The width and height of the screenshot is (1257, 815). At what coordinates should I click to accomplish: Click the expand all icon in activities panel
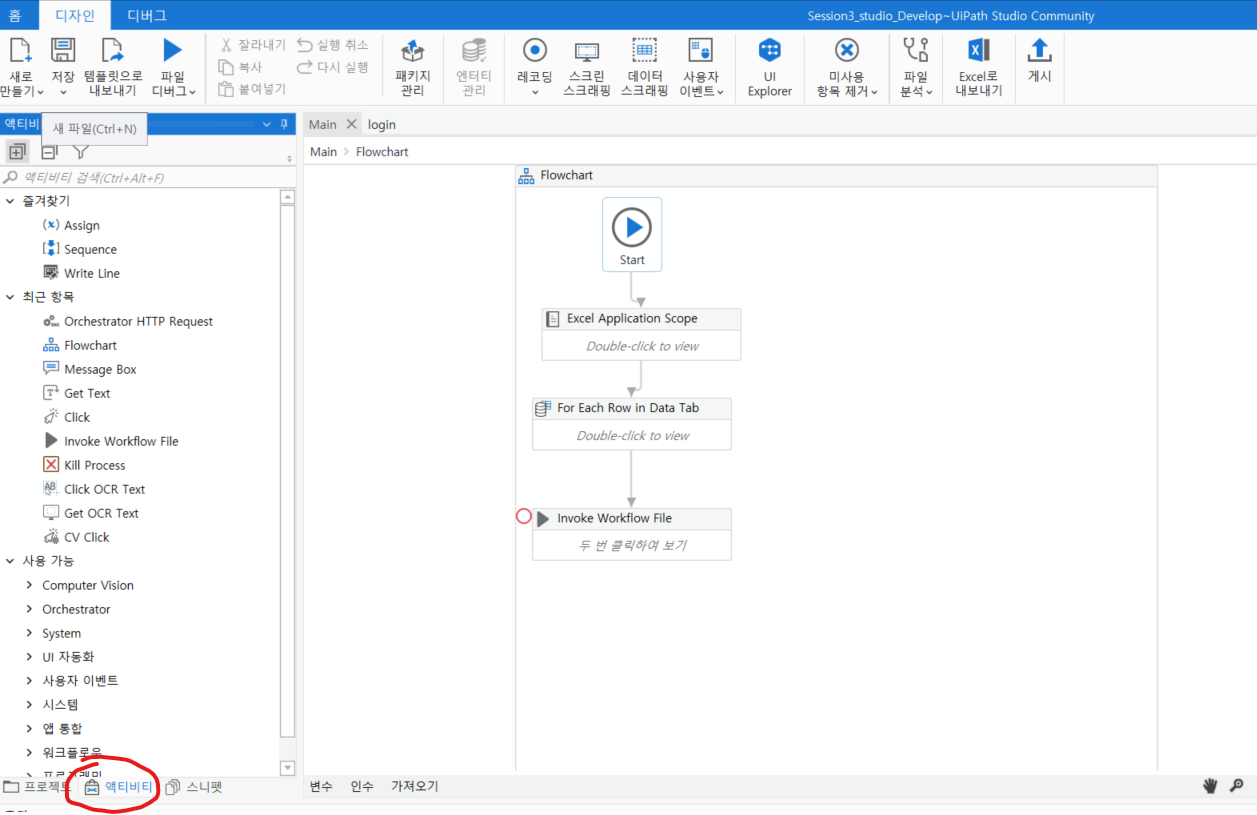click(17, 152)
